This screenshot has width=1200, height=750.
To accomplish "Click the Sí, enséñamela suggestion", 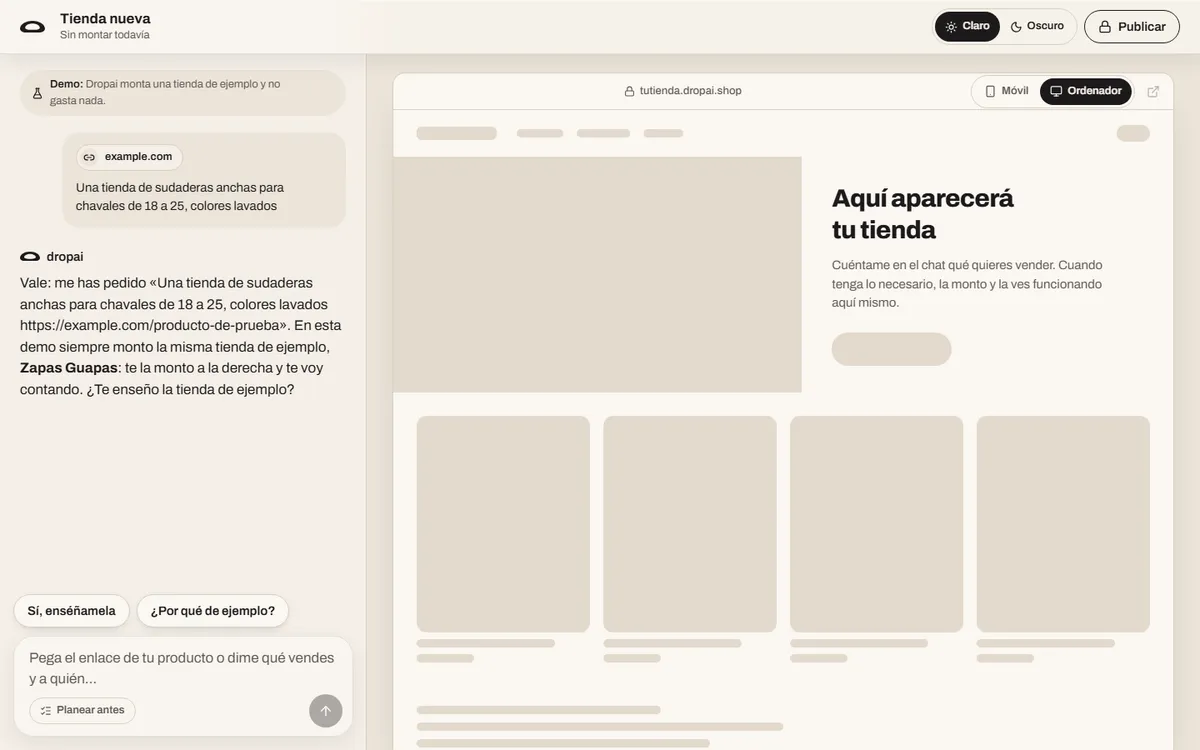I will (x=72, y=611).
